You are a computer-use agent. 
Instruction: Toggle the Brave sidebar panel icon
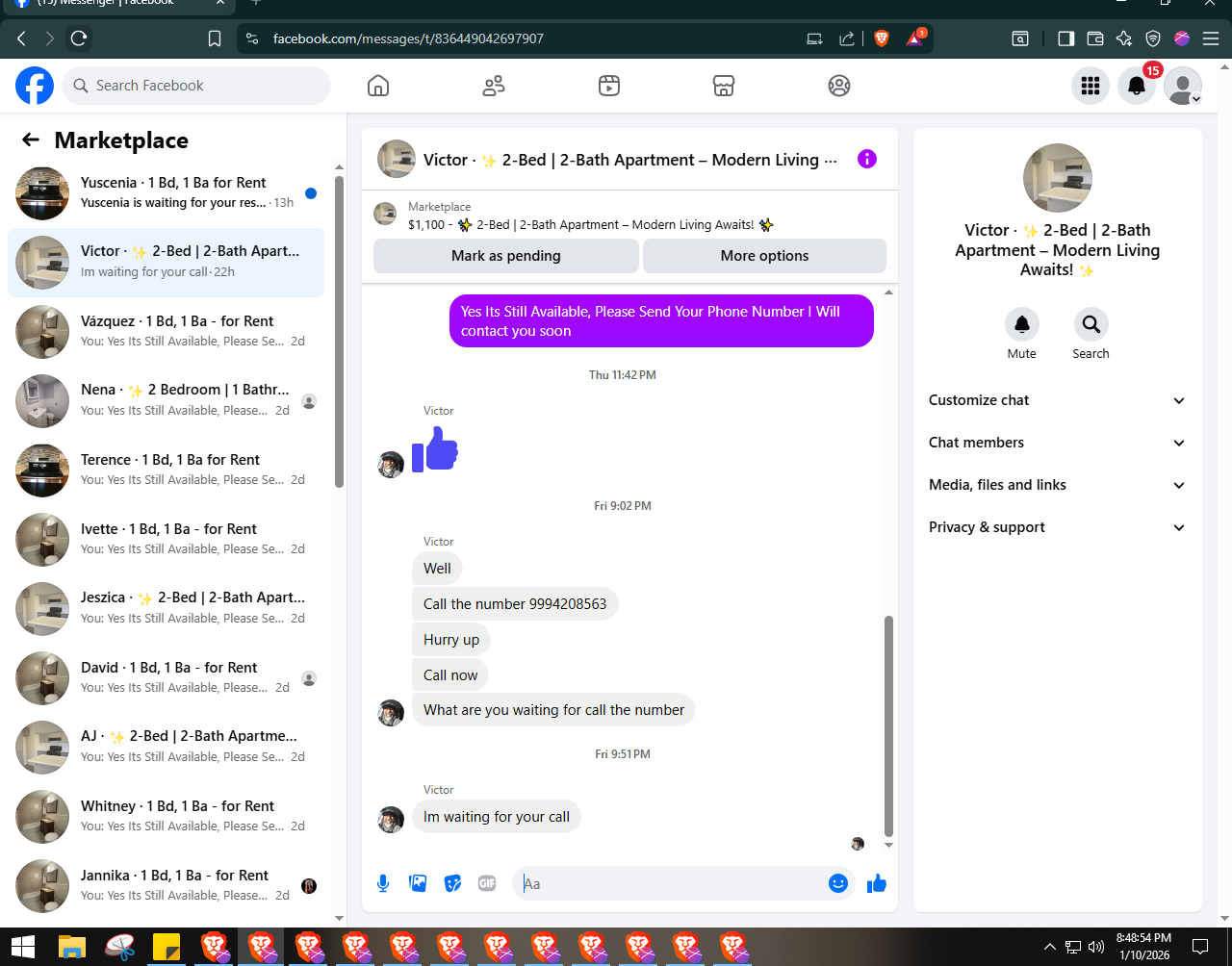[x=1066, y=38]
